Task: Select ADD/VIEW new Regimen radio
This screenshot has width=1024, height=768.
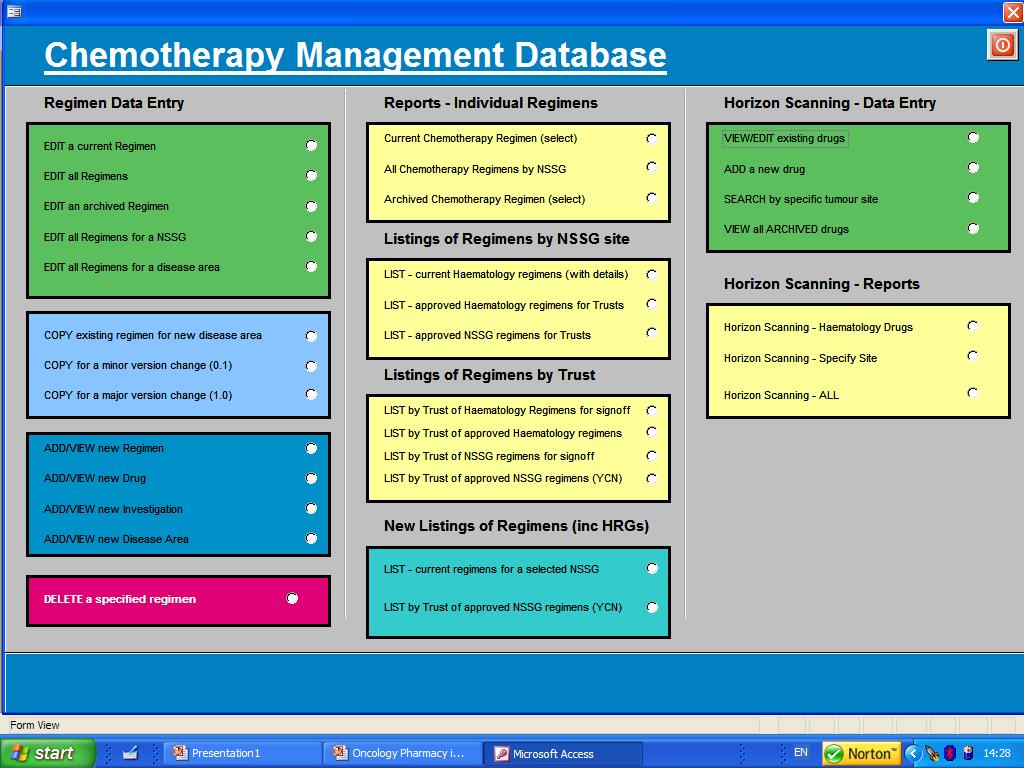Action: point(312,448)
